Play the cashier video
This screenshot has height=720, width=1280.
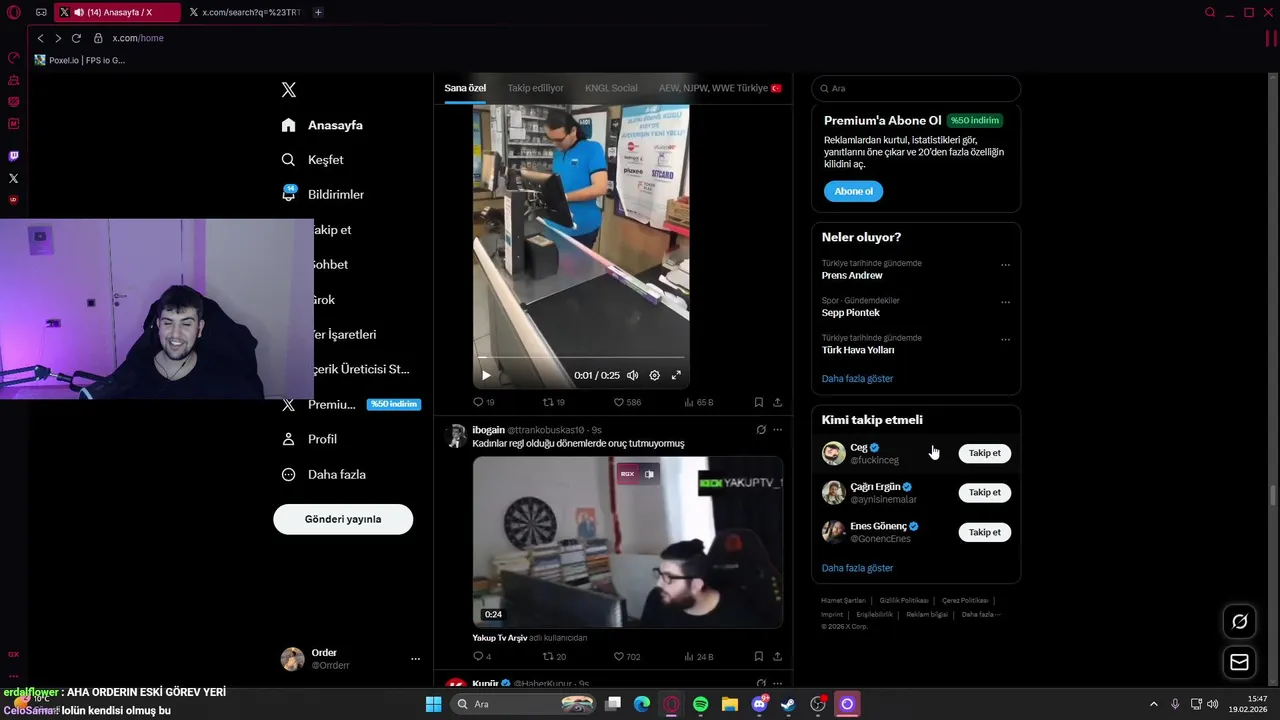(486, 375)
